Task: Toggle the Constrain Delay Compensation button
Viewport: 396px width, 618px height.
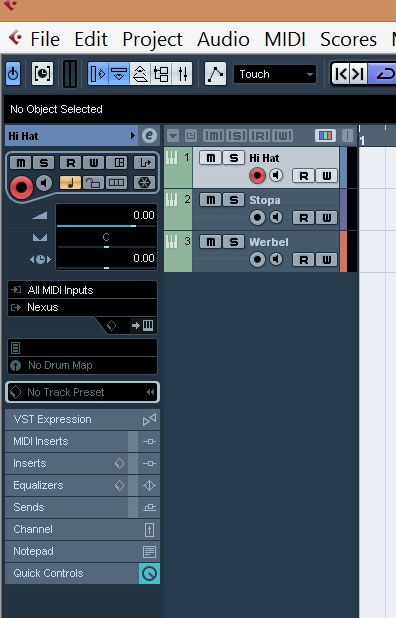Action: [x=42, y=73]
